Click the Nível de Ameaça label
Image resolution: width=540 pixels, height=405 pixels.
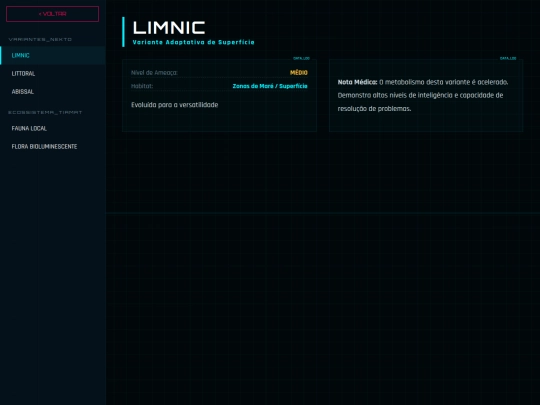click(x=154, y=73)
